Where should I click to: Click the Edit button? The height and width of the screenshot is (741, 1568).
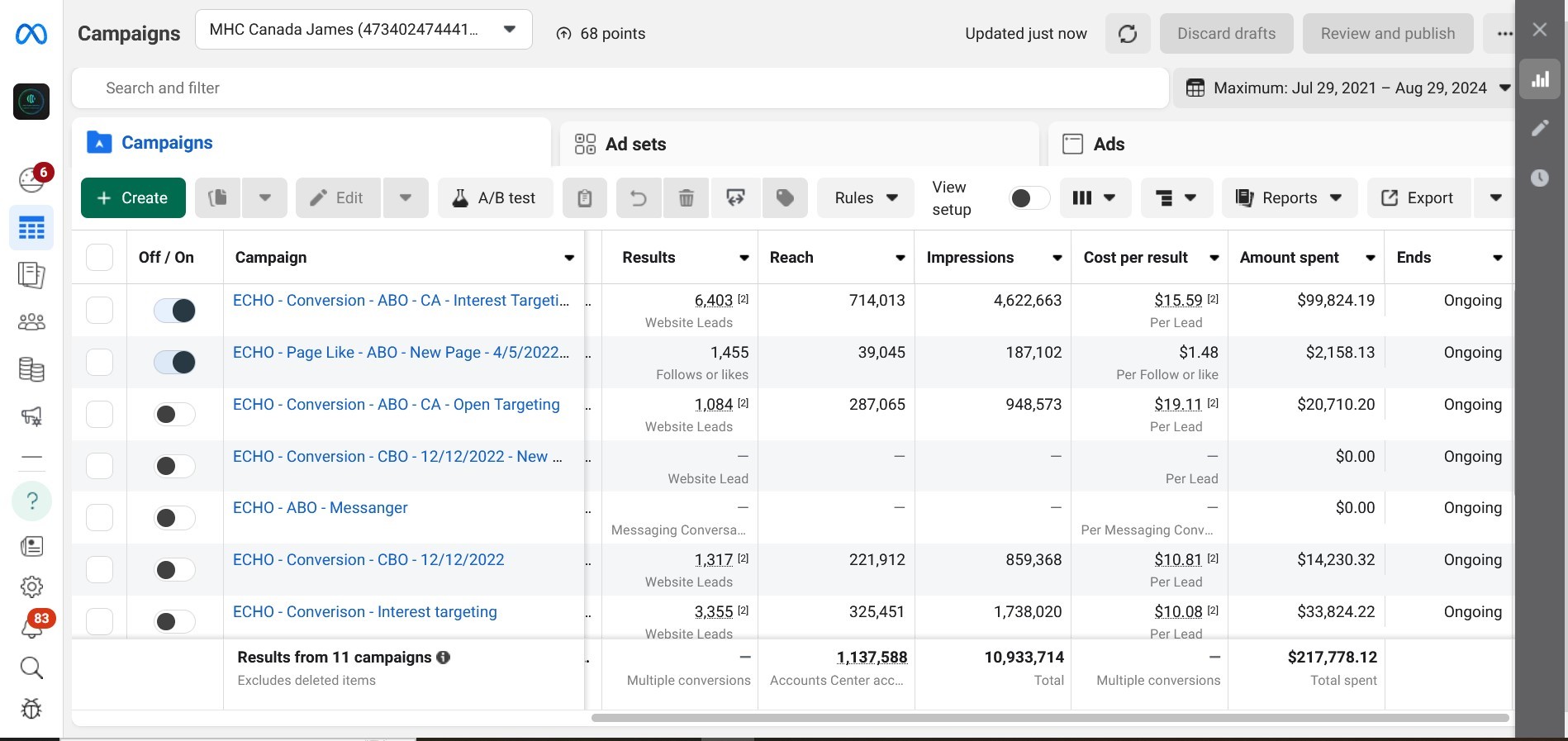pos(338,198)
